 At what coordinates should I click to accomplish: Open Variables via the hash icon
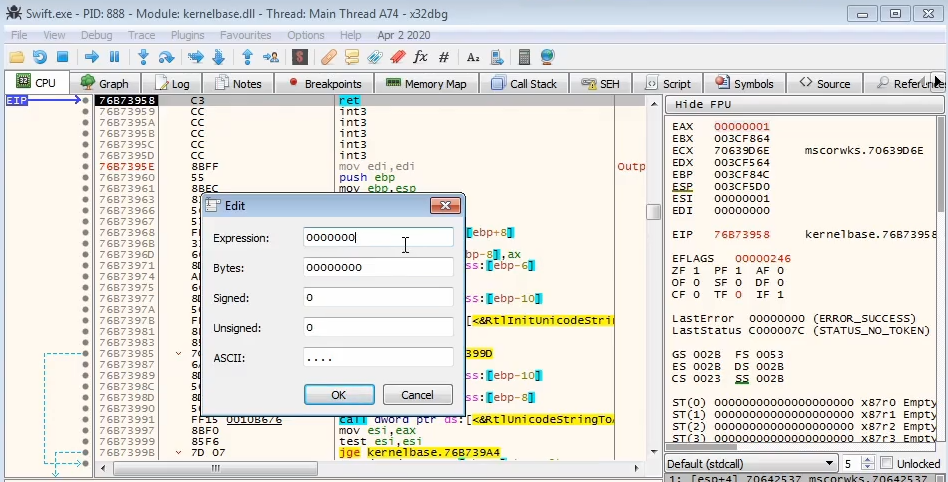tap(444, 57)
